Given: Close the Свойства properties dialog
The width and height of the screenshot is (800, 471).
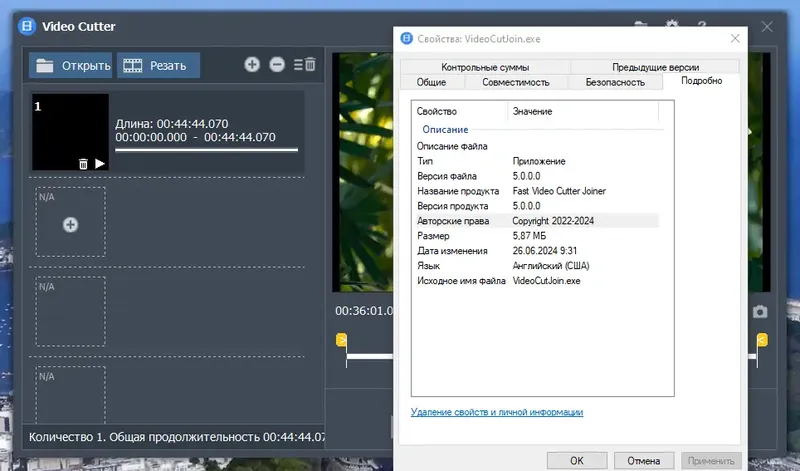Looking at the screenshot, I should pos(735,38).
